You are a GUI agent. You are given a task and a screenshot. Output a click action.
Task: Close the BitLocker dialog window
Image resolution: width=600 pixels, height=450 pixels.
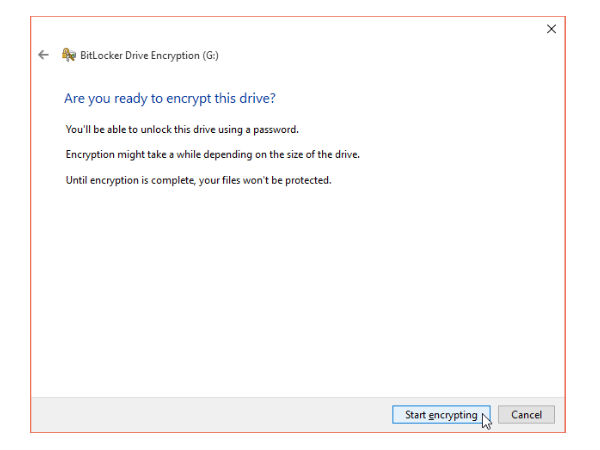[551, 29]
